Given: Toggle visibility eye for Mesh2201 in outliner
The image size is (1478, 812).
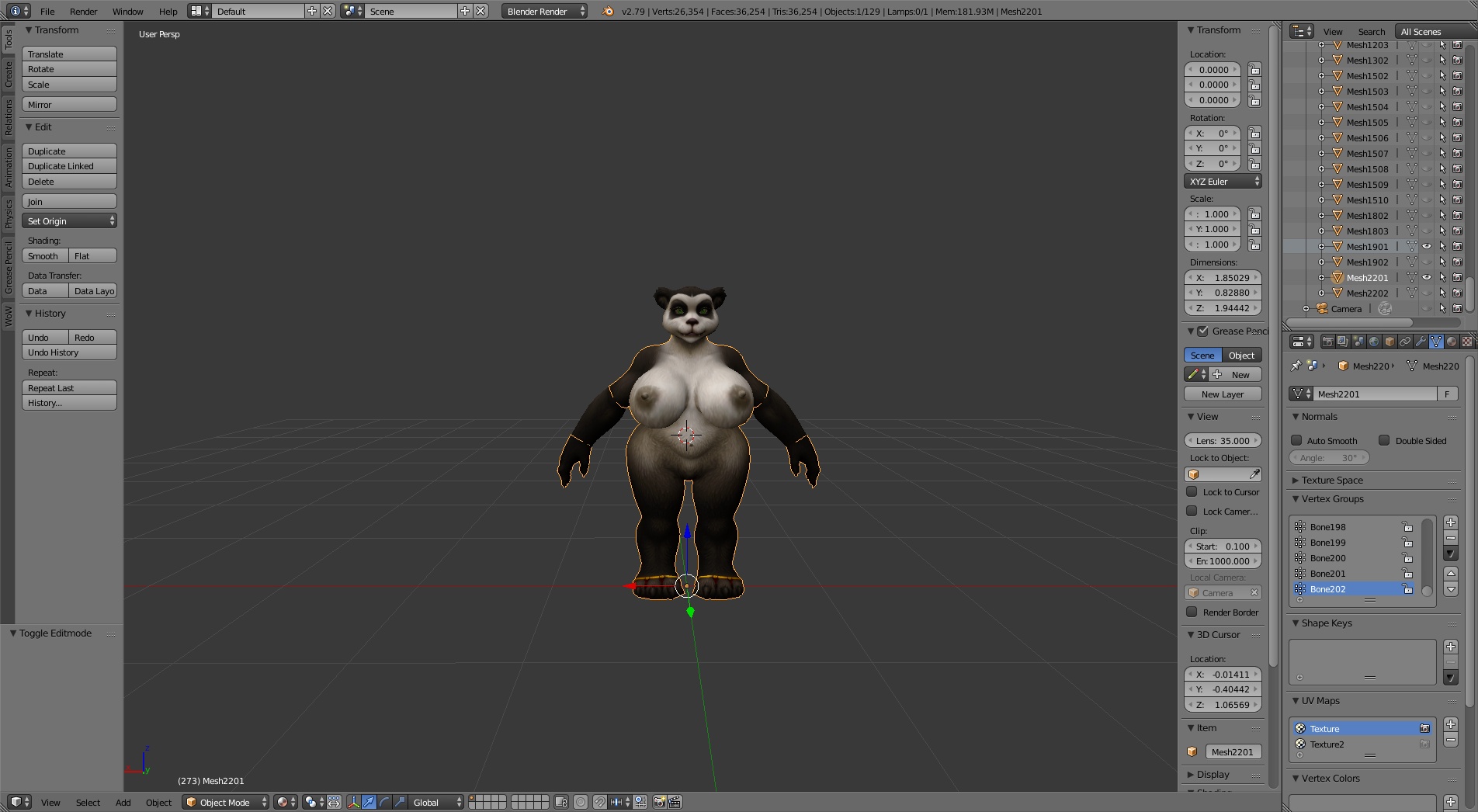Looking at the screenshot, I should pyautogui.click(x=1427, y=277).
